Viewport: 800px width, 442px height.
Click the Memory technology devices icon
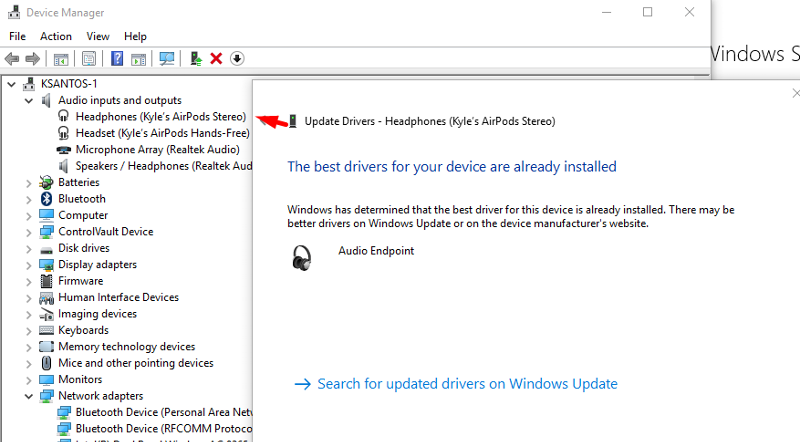click(46, 347)
